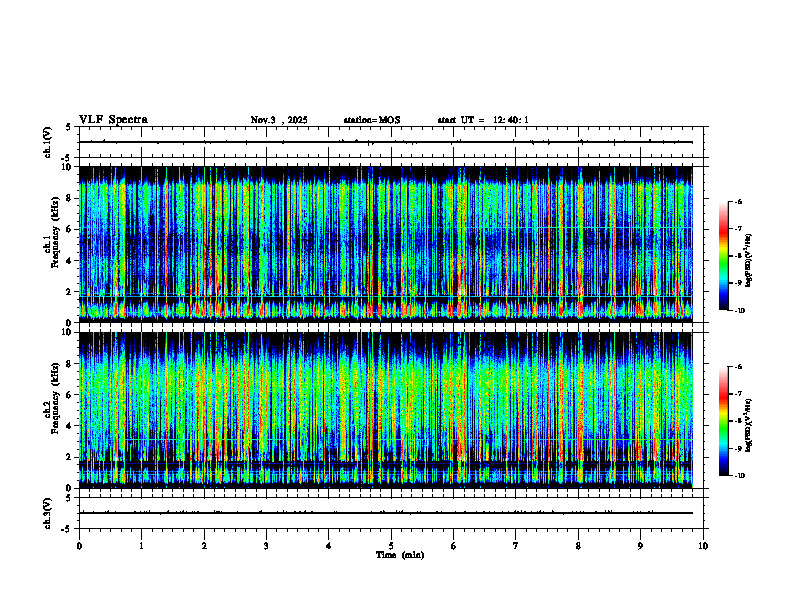792x612 pixels.
Task: Click the '8' kHz tick of ch.1 frequency axis
Action: click(x=70, y=198)
